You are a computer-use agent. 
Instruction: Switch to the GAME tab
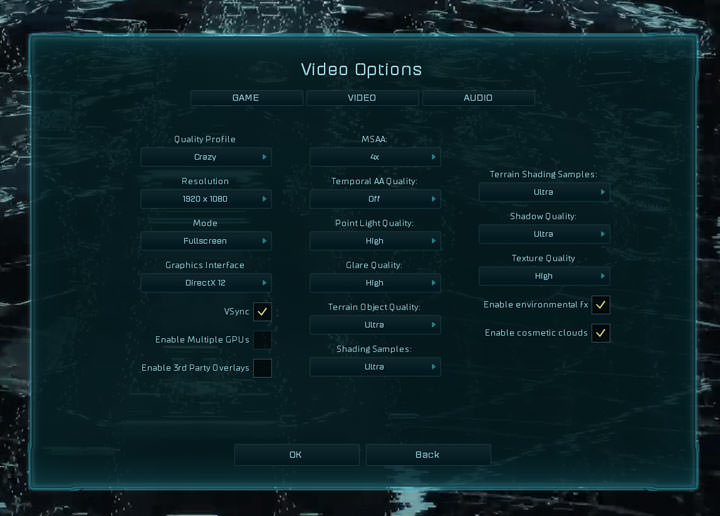pos(246,98)
